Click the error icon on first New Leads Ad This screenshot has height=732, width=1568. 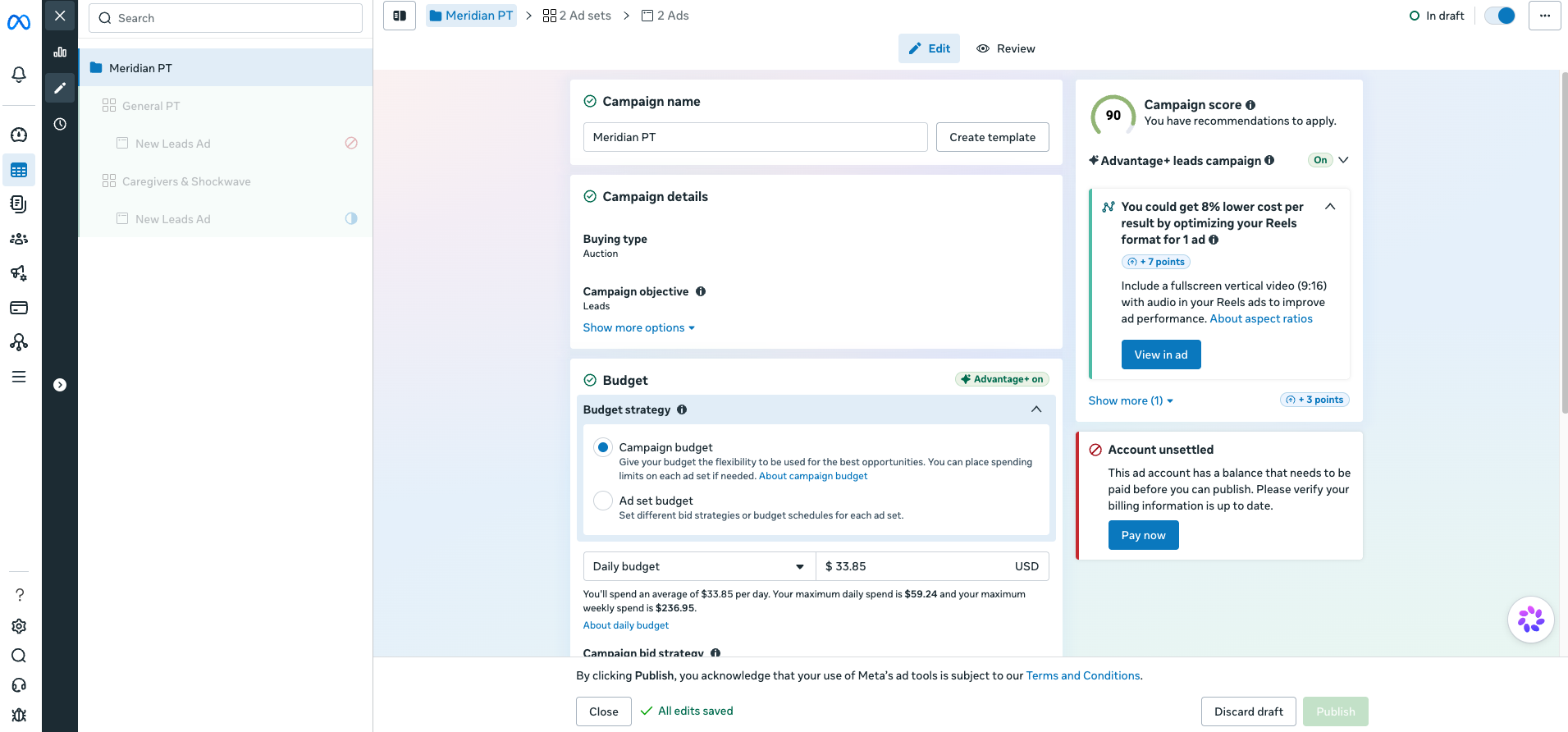[351, 143]
